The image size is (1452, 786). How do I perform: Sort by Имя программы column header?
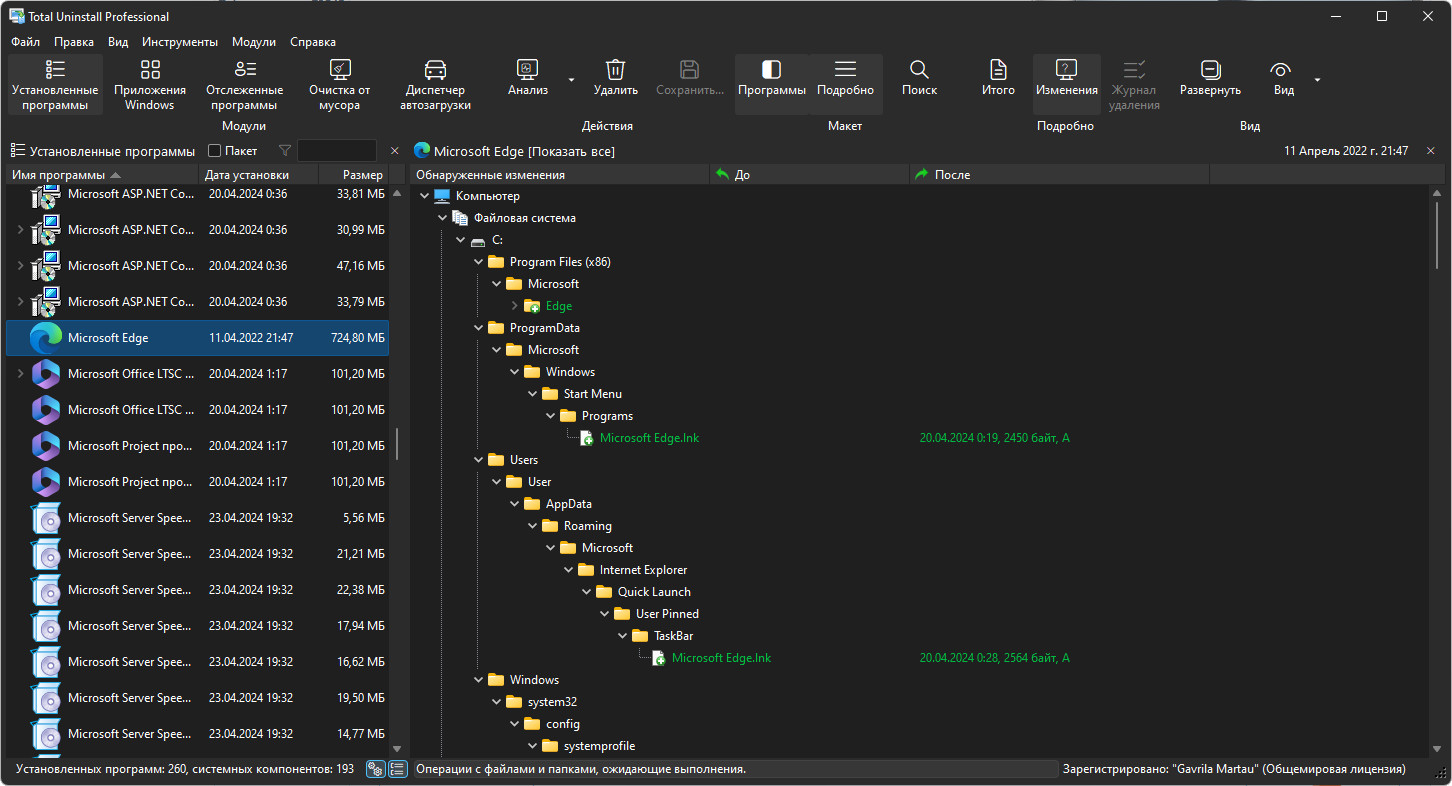point(102,174)
